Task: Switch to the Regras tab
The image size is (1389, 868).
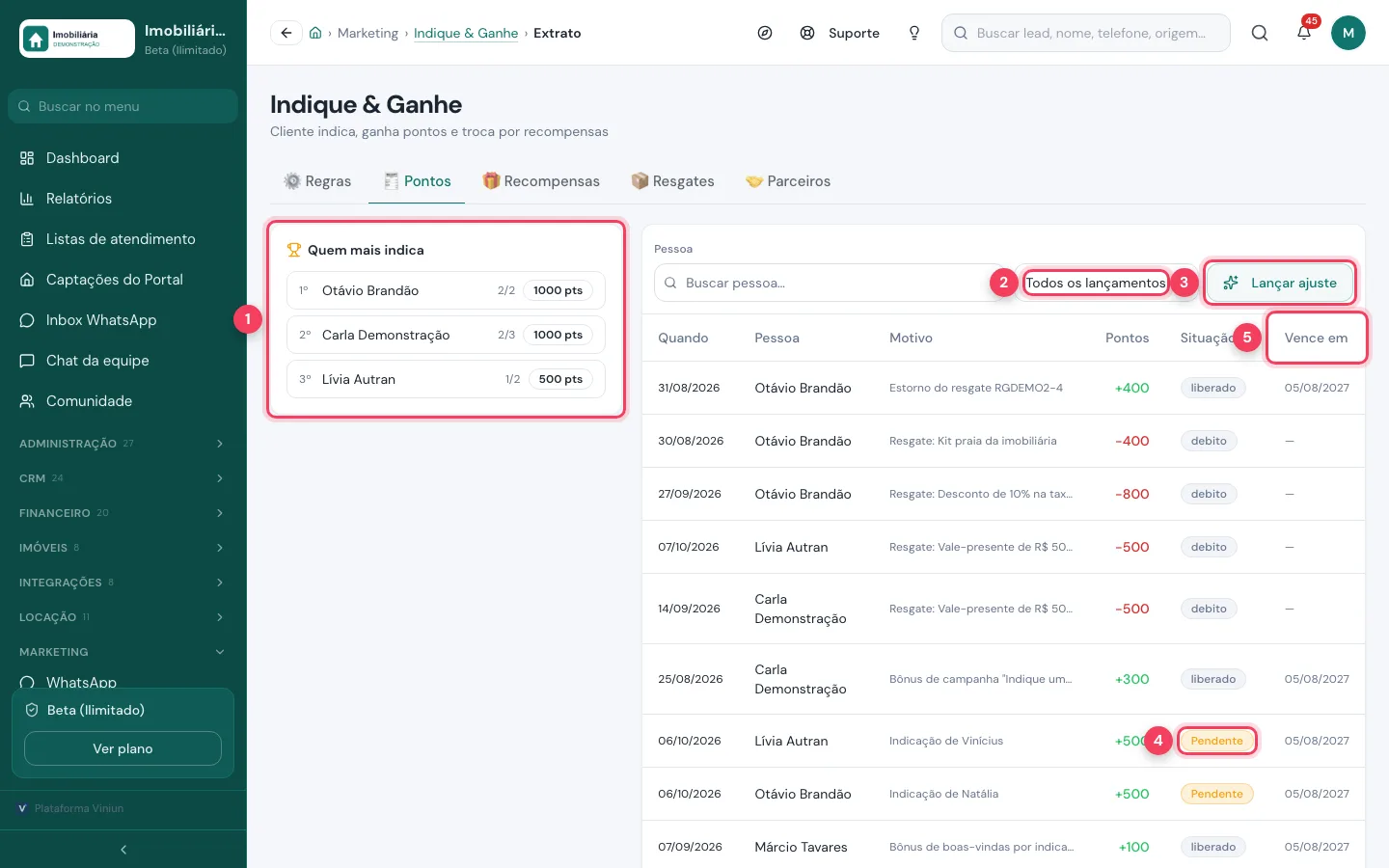Action: [x=317, y=181]
